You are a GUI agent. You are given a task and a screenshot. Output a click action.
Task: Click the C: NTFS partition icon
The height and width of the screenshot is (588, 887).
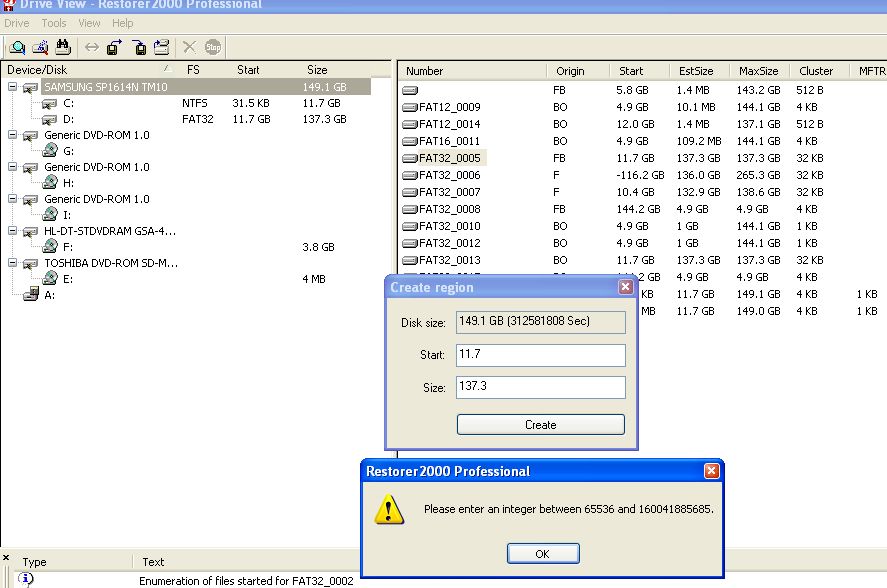[50, 104]
